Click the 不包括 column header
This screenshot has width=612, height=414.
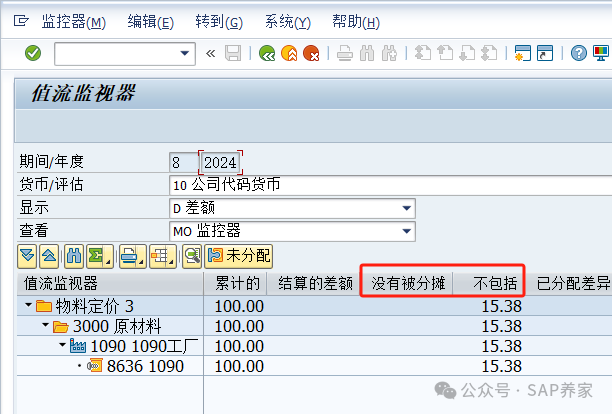(488, 283)
